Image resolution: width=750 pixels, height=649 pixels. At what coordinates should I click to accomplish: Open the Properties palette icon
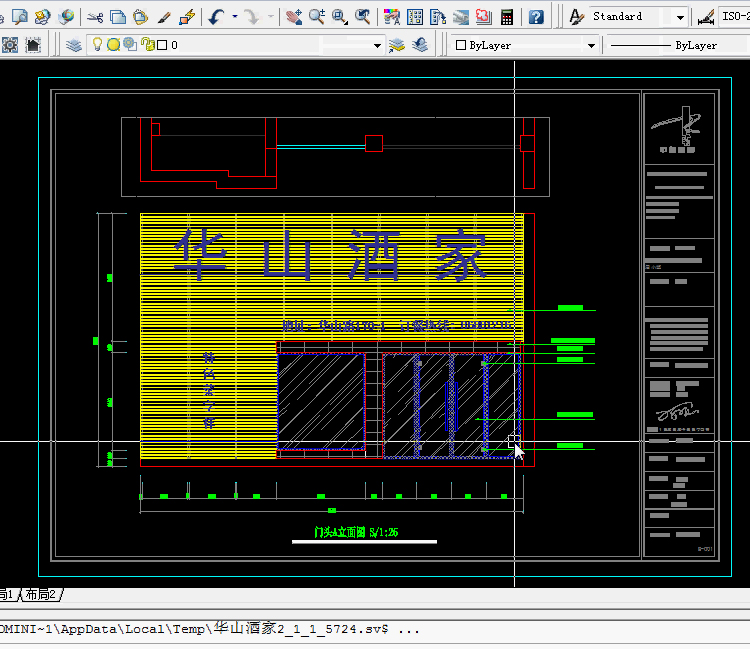(392, 17)
